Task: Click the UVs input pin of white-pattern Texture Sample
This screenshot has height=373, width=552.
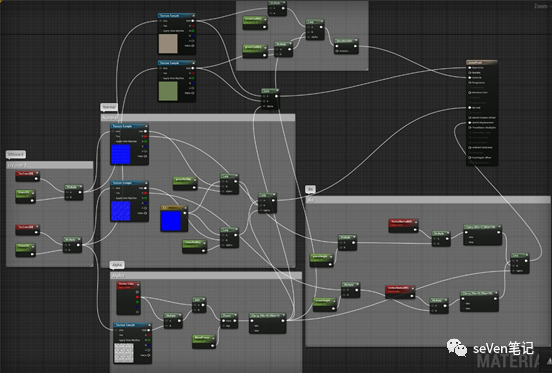Action: (x=117, y=330)
